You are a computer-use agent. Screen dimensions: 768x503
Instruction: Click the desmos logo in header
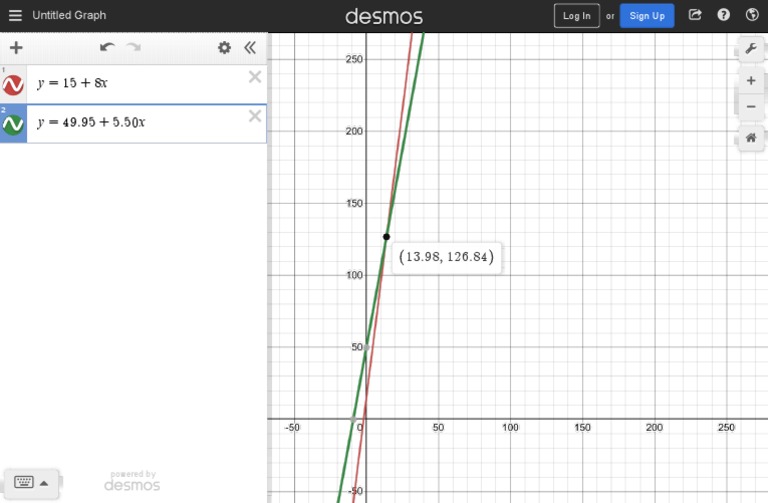pos(384,16)
